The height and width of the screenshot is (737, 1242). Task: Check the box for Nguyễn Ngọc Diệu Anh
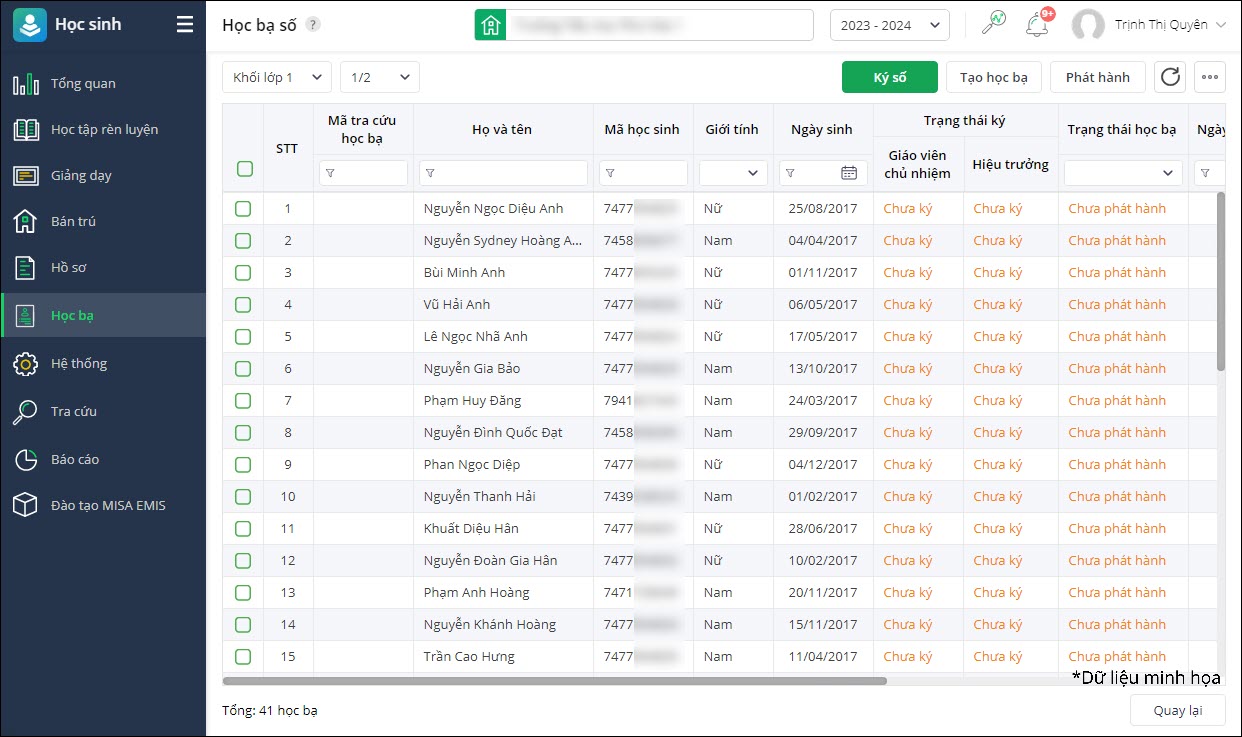pyautogui.click(x=243, y=209)
